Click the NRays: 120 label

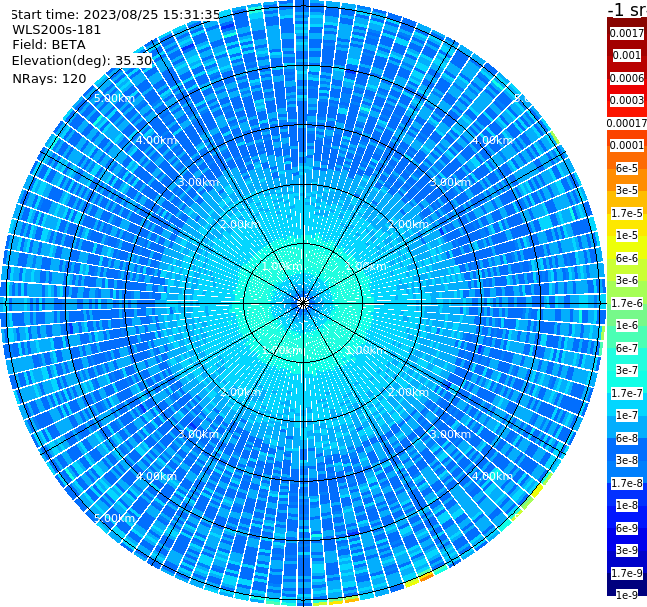tap(49, 78)
